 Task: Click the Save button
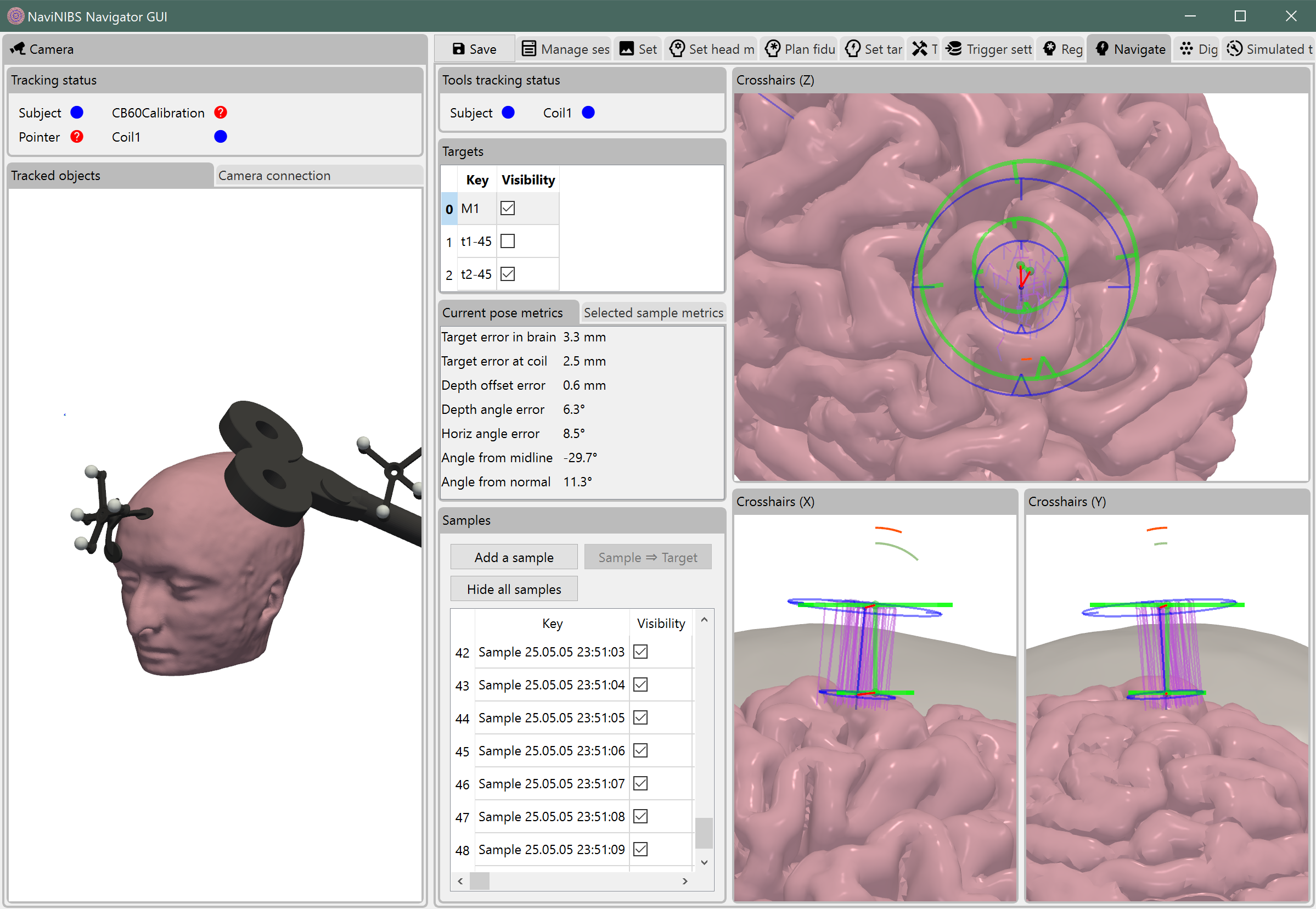(475, 49)
